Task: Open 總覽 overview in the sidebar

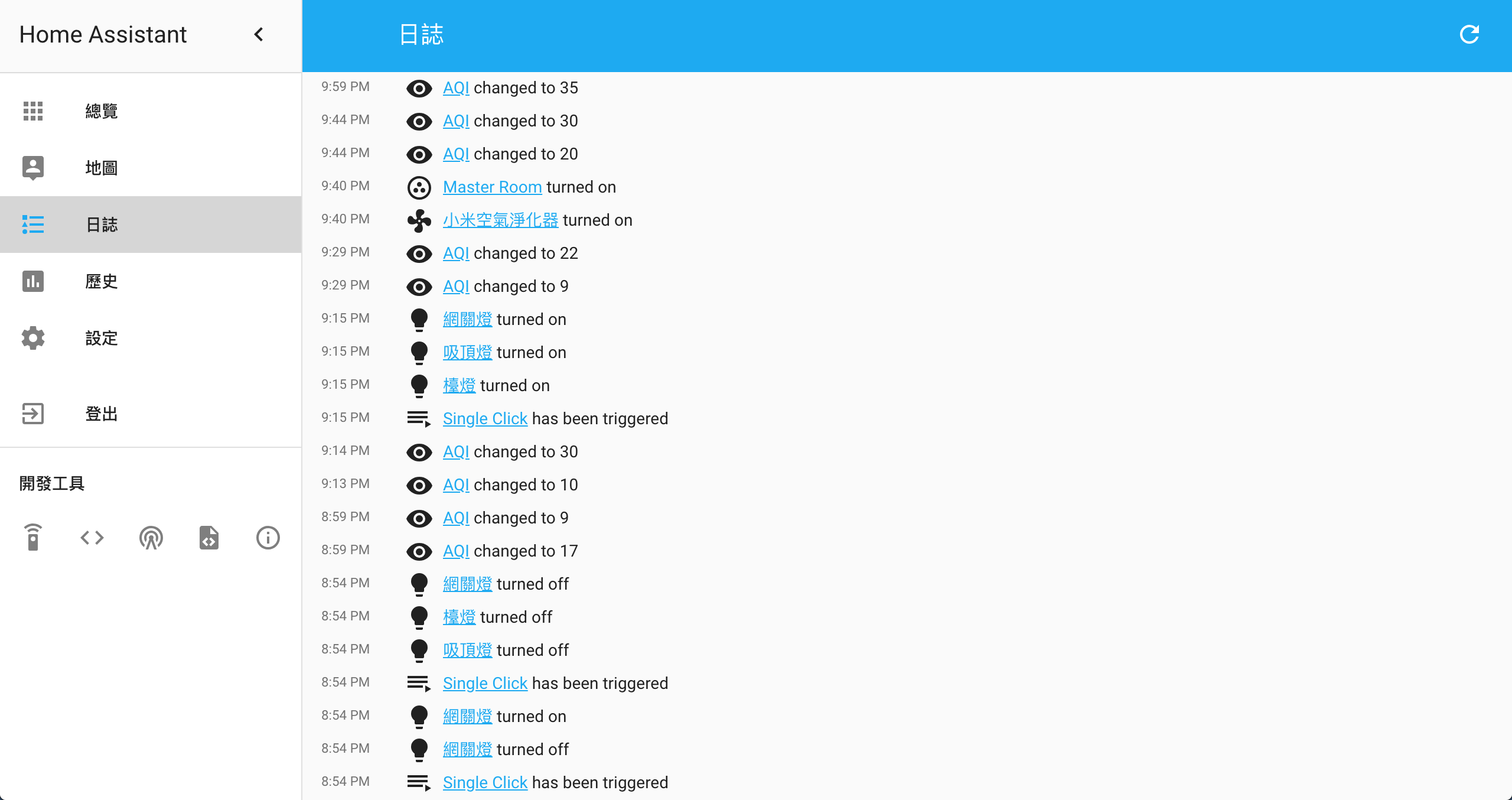Action: (x=151, y=111)
